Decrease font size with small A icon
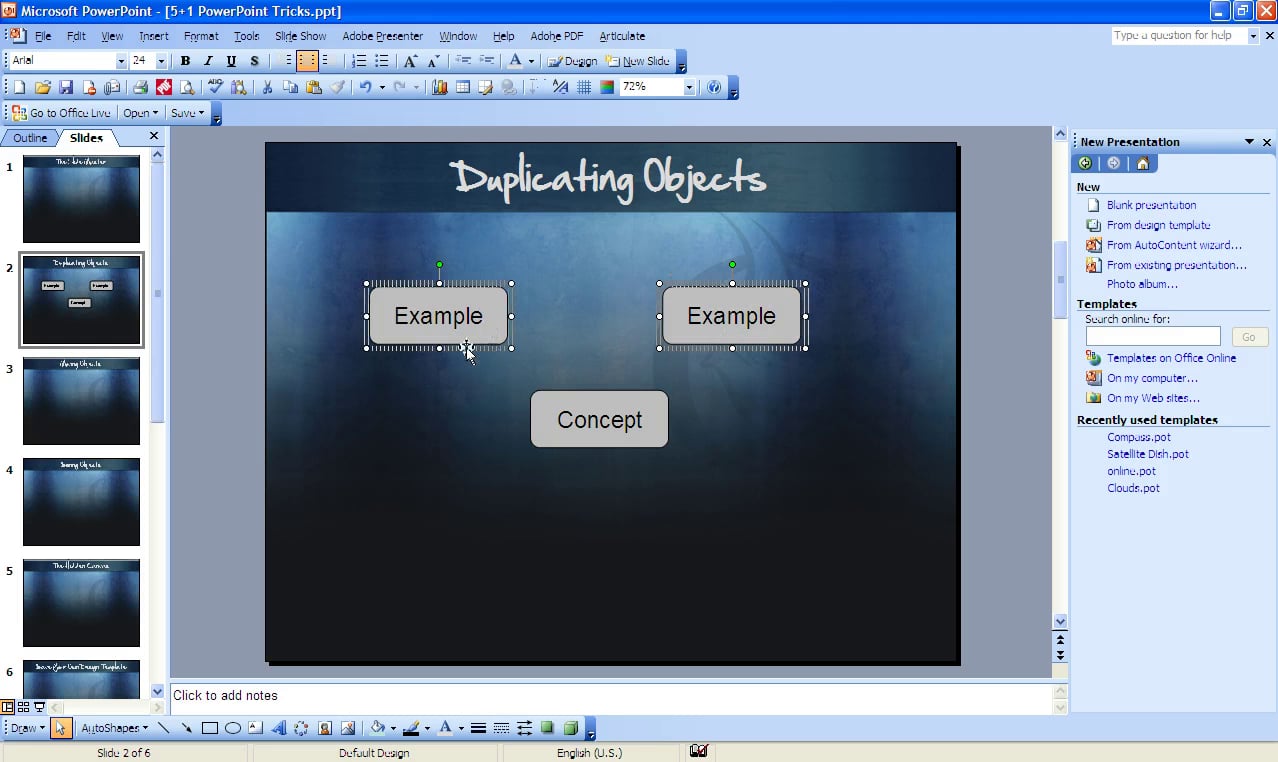This screenshot has height=762, width=1278. (x=432, y=61)
